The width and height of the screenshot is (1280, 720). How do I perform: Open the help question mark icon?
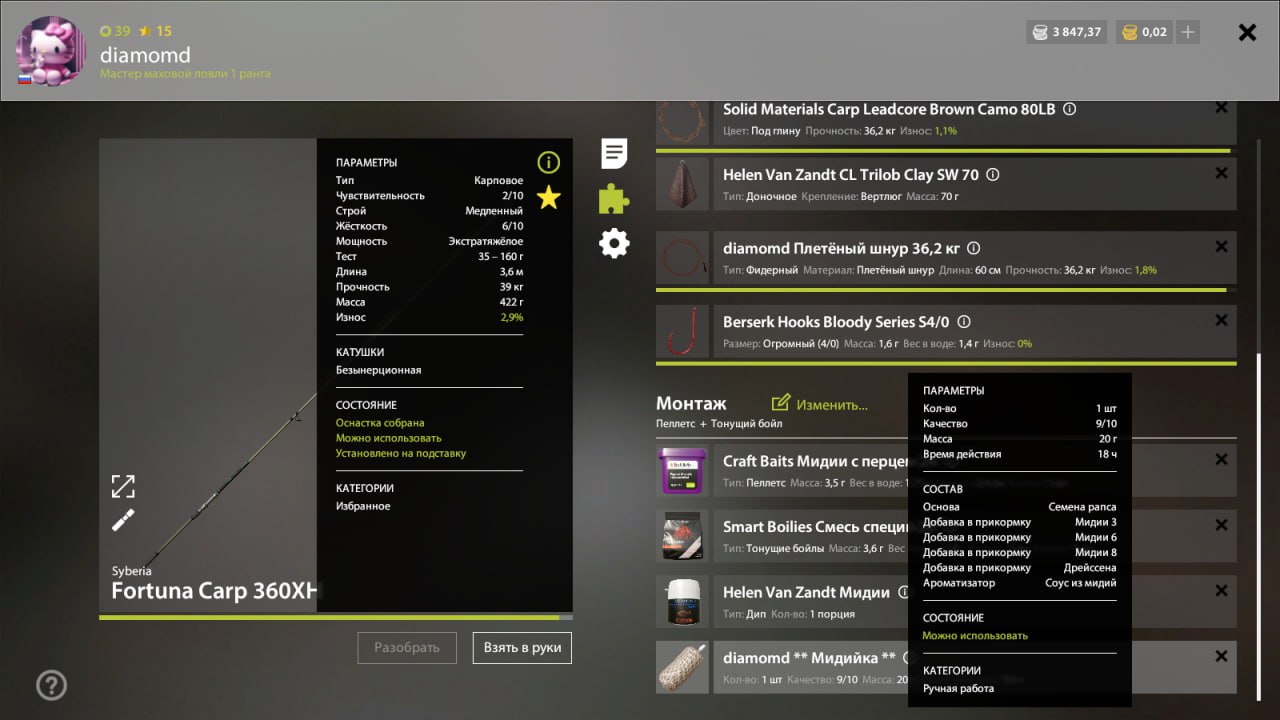tap(51, 685)
